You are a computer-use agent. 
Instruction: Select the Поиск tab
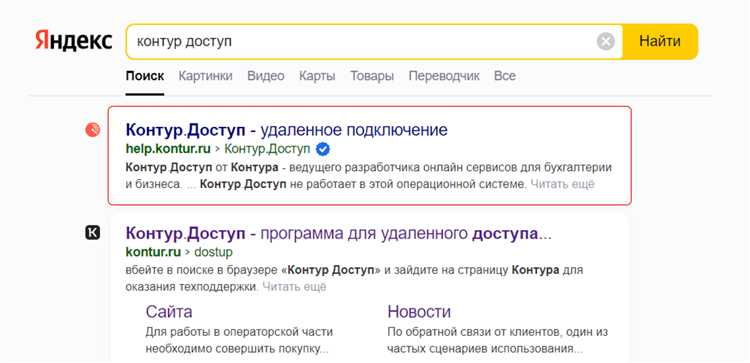[x=145, y=76]
